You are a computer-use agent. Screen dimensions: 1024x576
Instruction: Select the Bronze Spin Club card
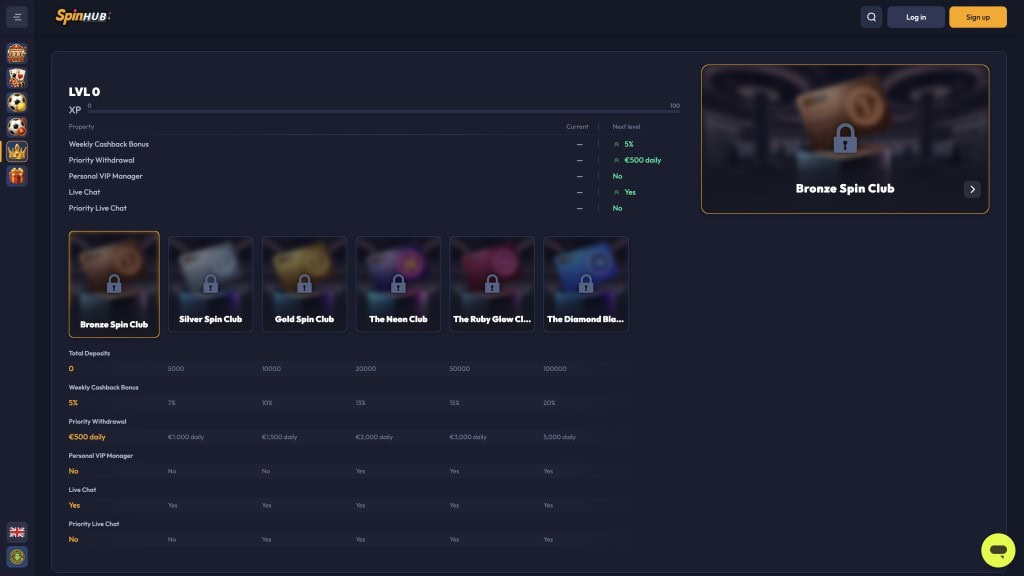[114, 284]
